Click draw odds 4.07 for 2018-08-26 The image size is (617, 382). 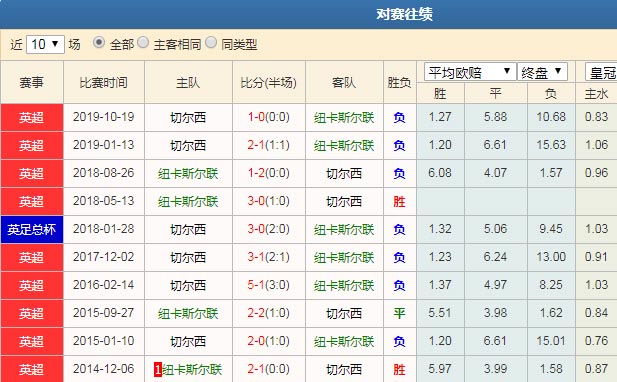tap(495, 173)
